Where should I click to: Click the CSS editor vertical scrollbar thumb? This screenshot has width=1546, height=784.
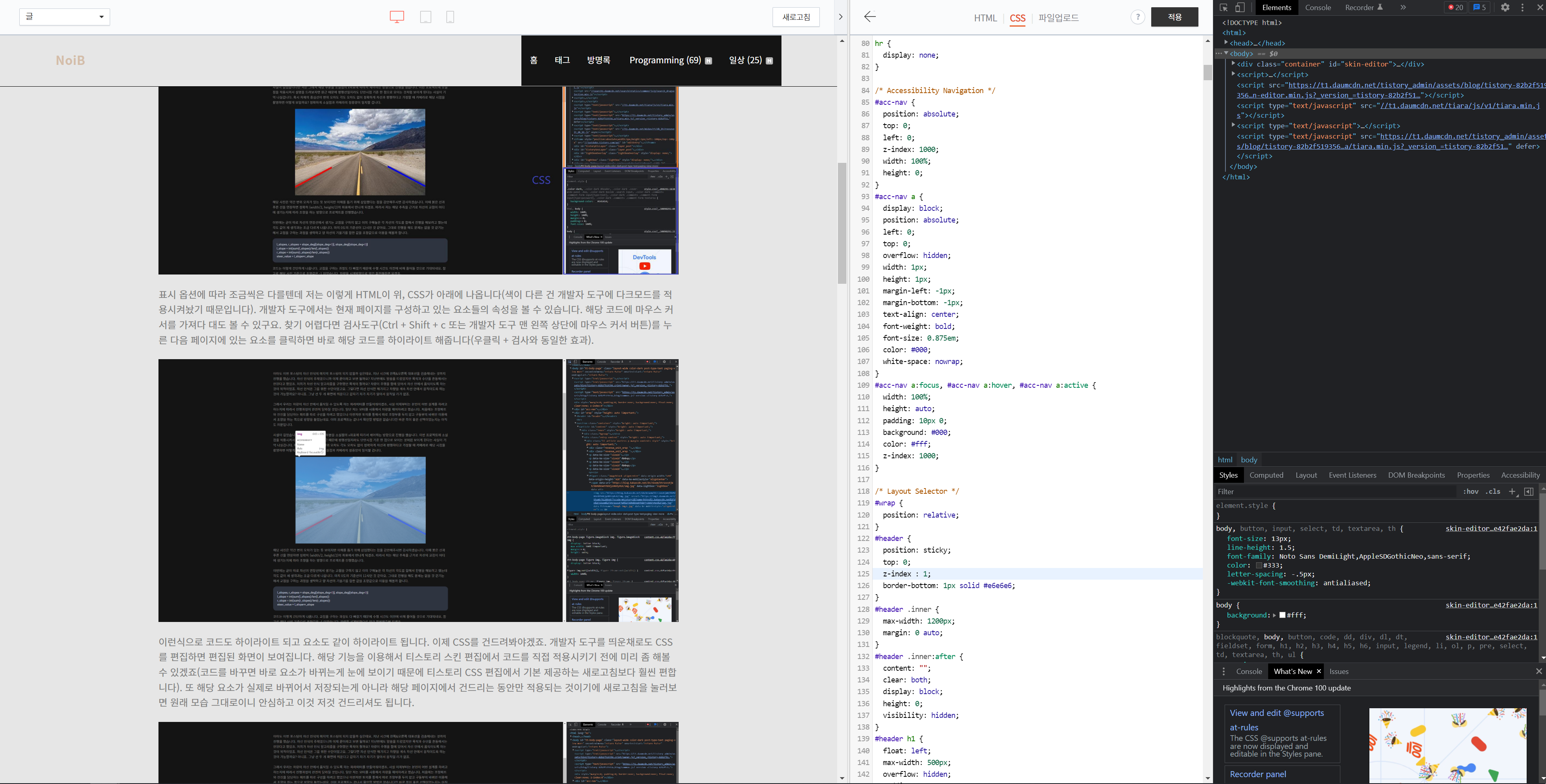[1208, 73]
